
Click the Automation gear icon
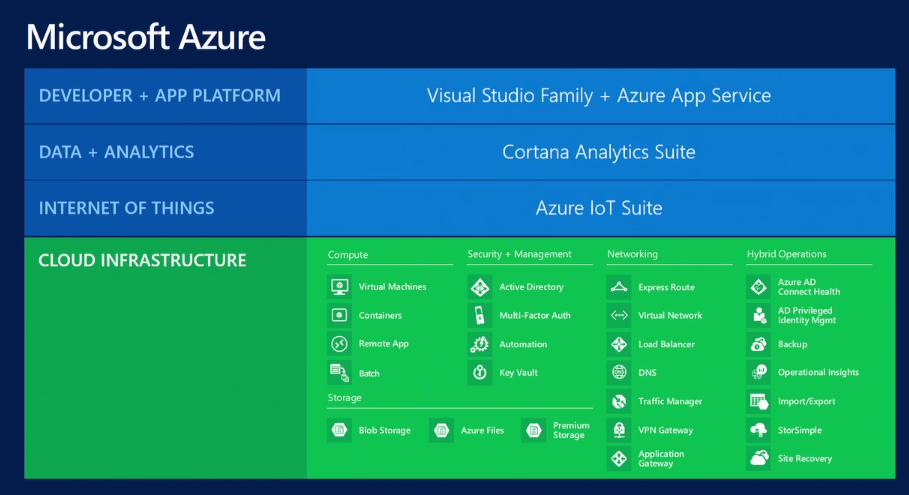click(479, 344)
